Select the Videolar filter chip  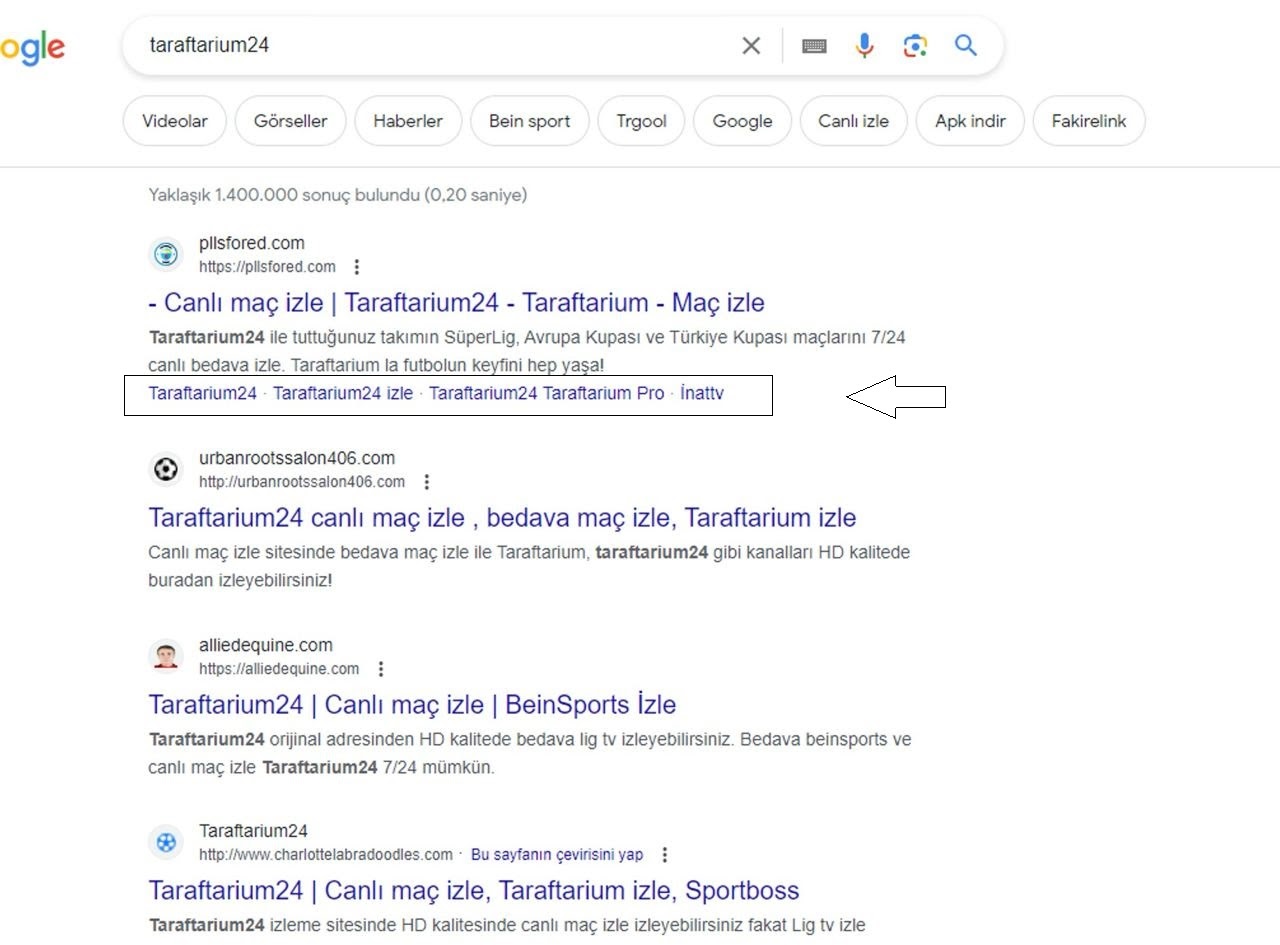pyautogui.click(x=175, y=121)
